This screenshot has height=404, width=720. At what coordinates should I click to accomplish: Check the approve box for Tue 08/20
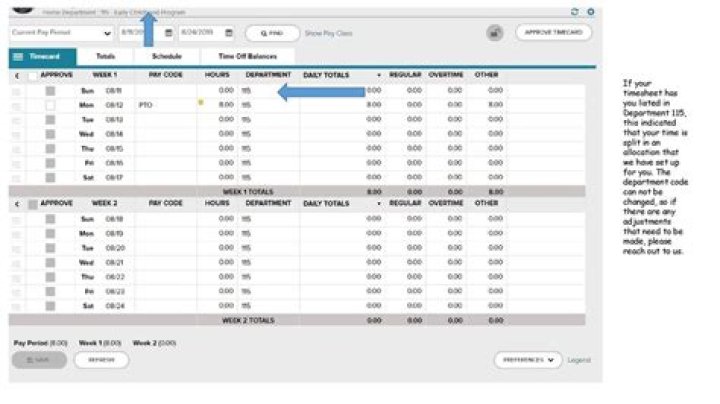[50, 248]
